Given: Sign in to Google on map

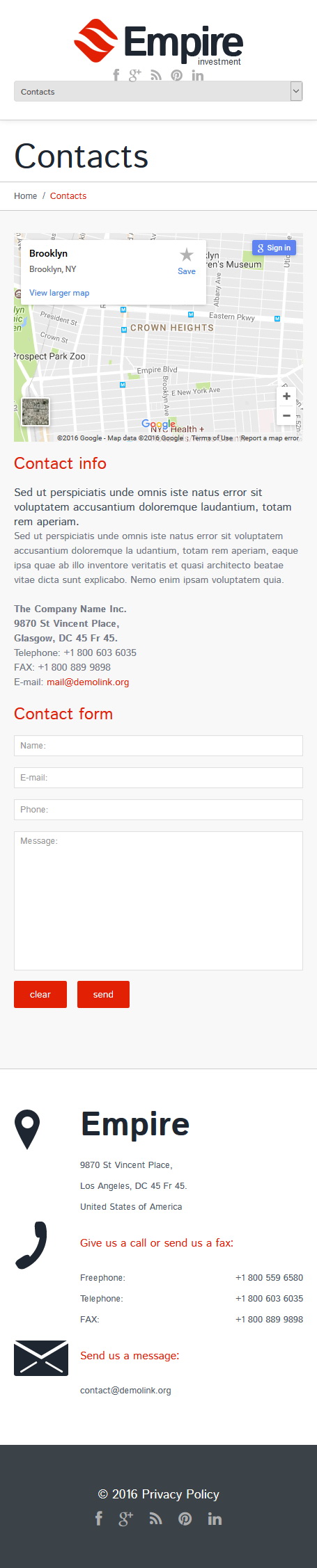Looking at the screenshot, I should coord(274,248).
